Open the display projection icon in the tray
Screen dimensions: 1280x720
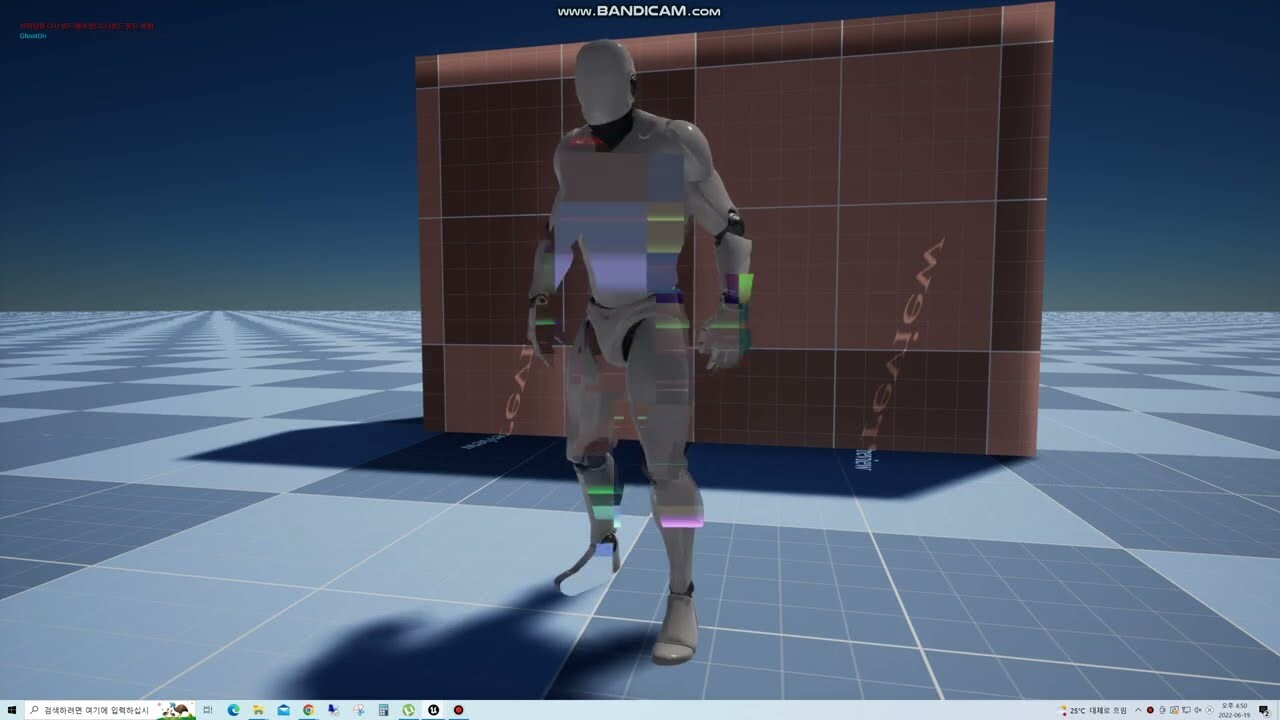tap(1186, 709)
